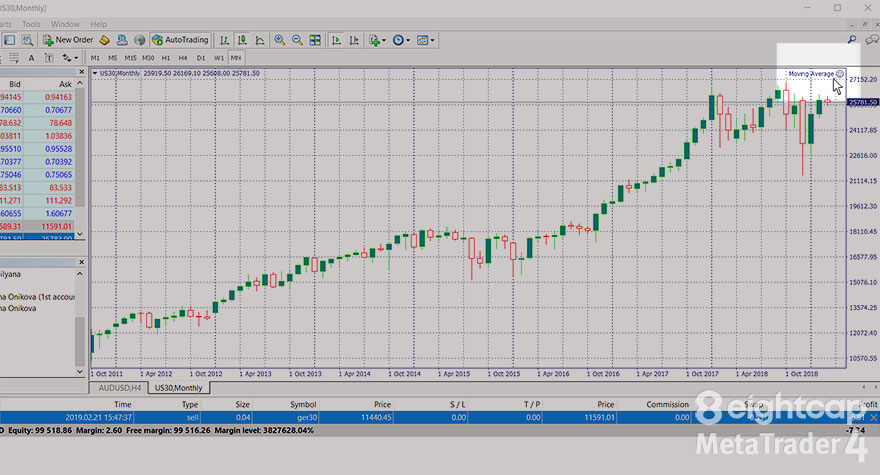Toggle the AutoTrading button
Screen dimensions: 880x475
tap(181, 40)
